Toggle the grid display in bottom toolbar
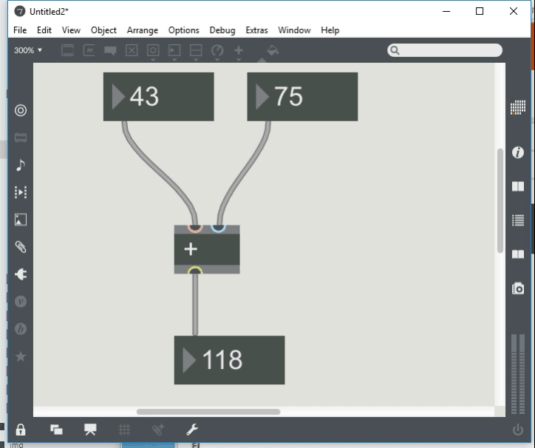 (125, 430)
